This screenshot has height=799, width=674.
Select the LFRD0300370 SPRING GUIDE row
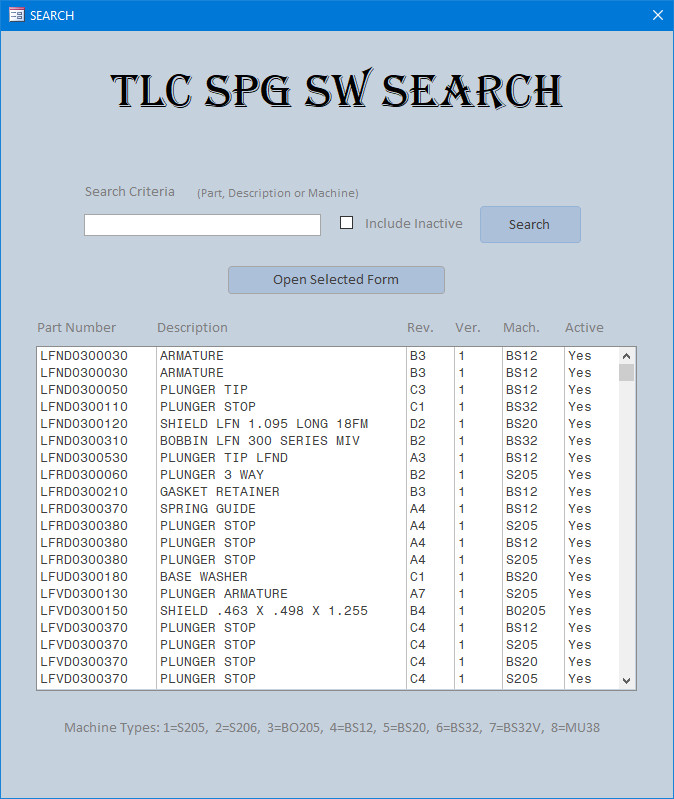tap(329, 509)
